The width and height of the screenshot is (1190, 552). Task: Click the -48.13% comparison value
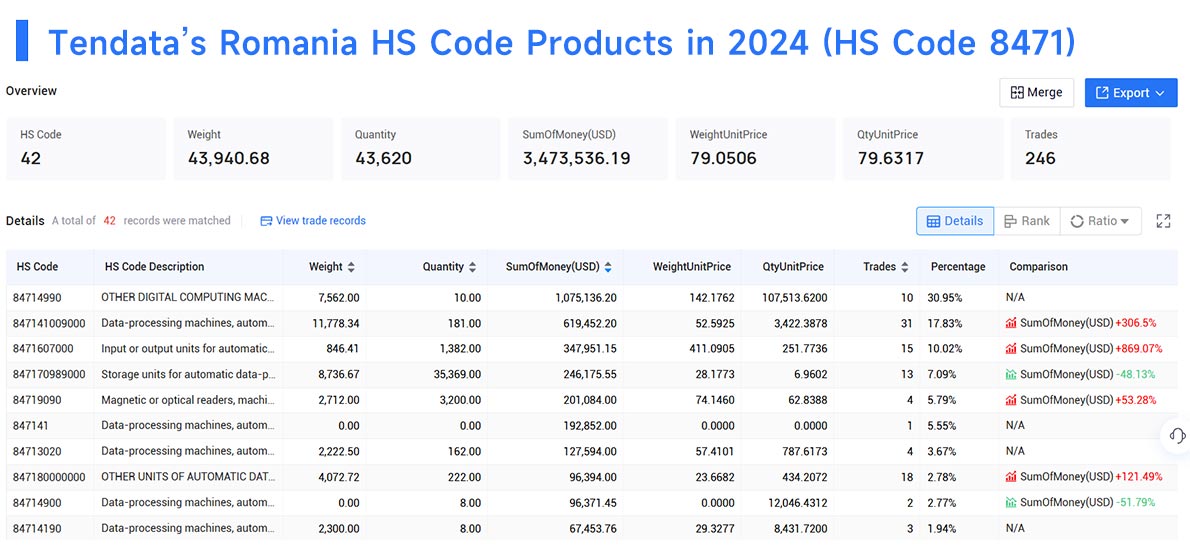tap(1135, 374)
